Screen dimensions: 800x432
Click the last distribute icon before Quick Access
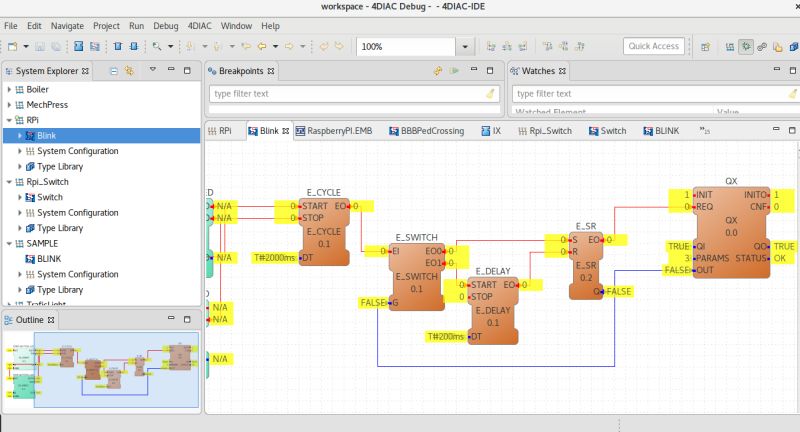click(x=580, y=46)
